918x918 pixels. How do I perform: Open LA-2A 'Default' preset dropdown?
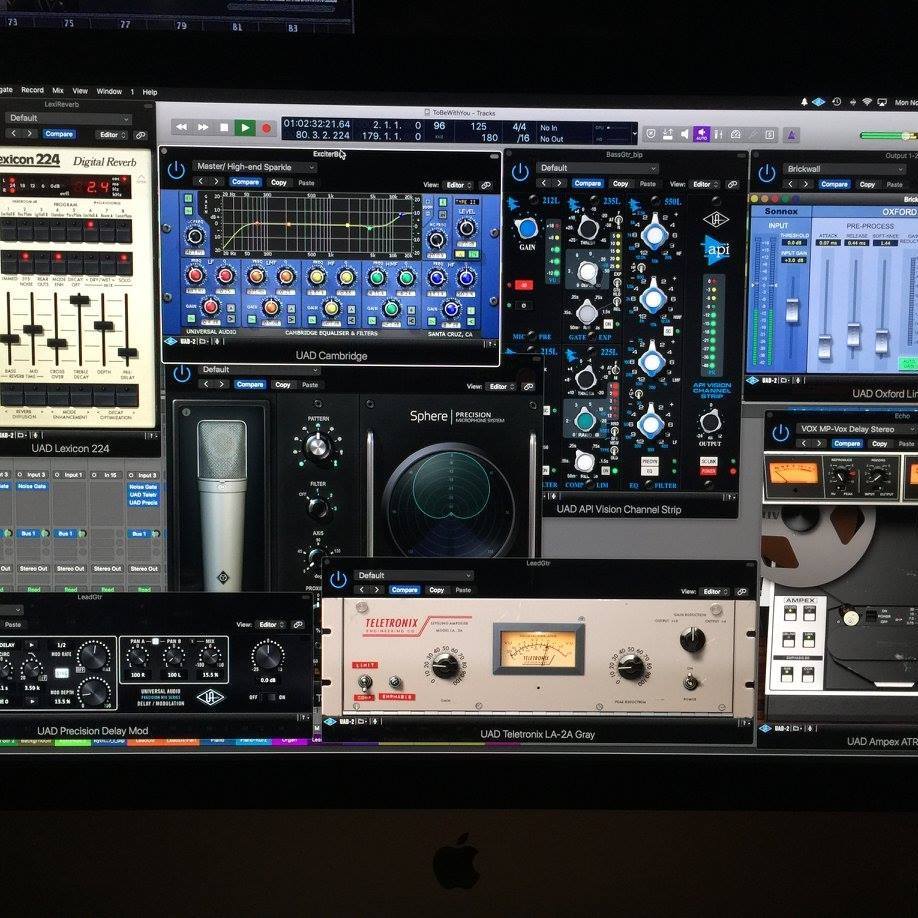pyautogui.click(x=413, y=576)
